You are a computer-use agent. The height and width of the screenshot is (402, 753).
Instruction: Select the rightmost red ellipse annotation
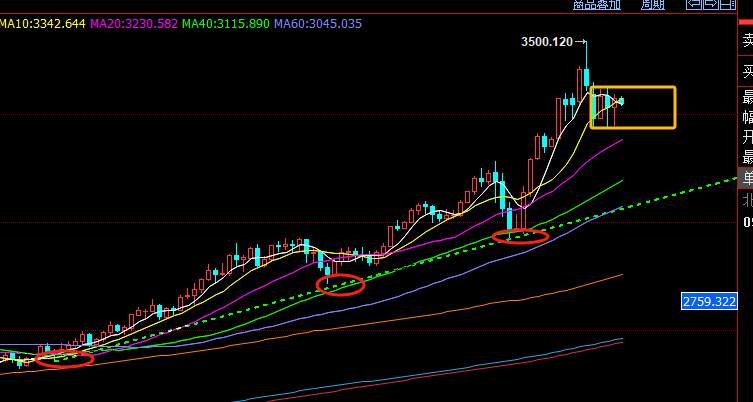click(521, 237)
